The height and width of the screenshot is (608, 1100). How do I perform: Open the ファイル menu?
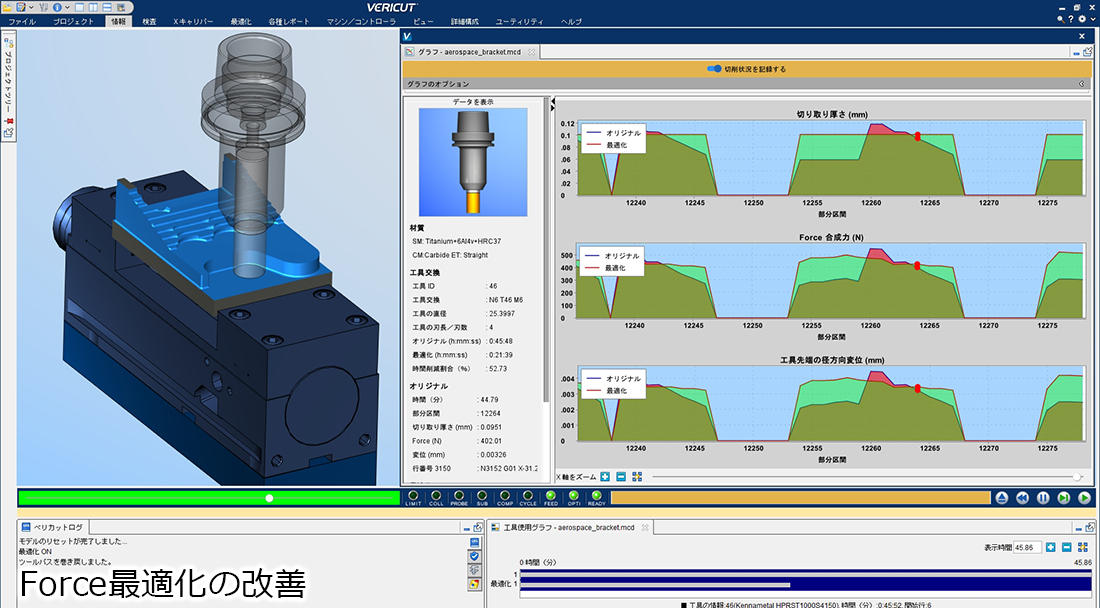22,22
